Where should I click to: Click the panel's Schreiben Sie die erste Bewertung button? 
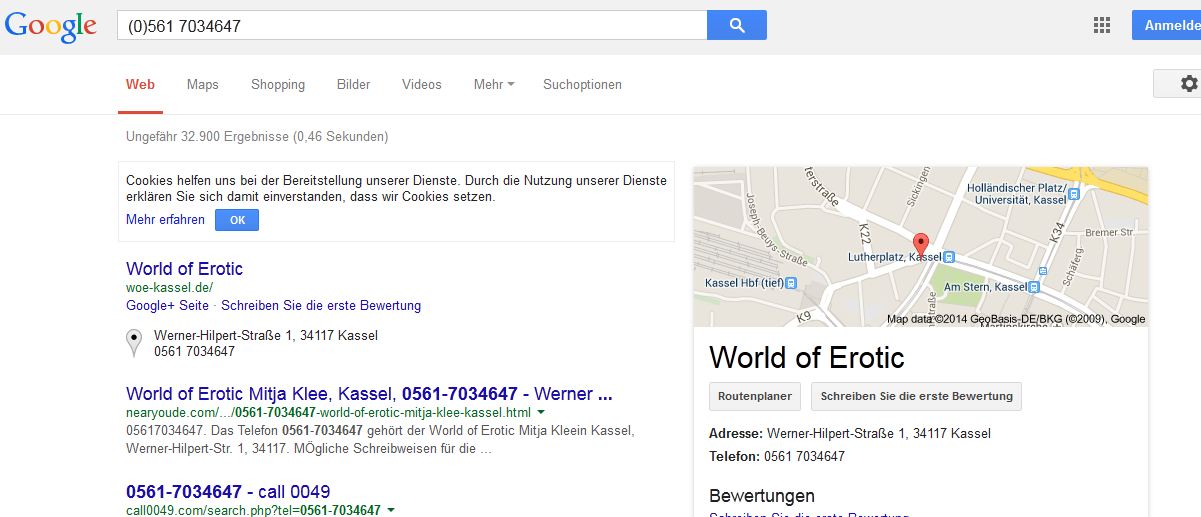pyautogui.click(x=916, y=396)
